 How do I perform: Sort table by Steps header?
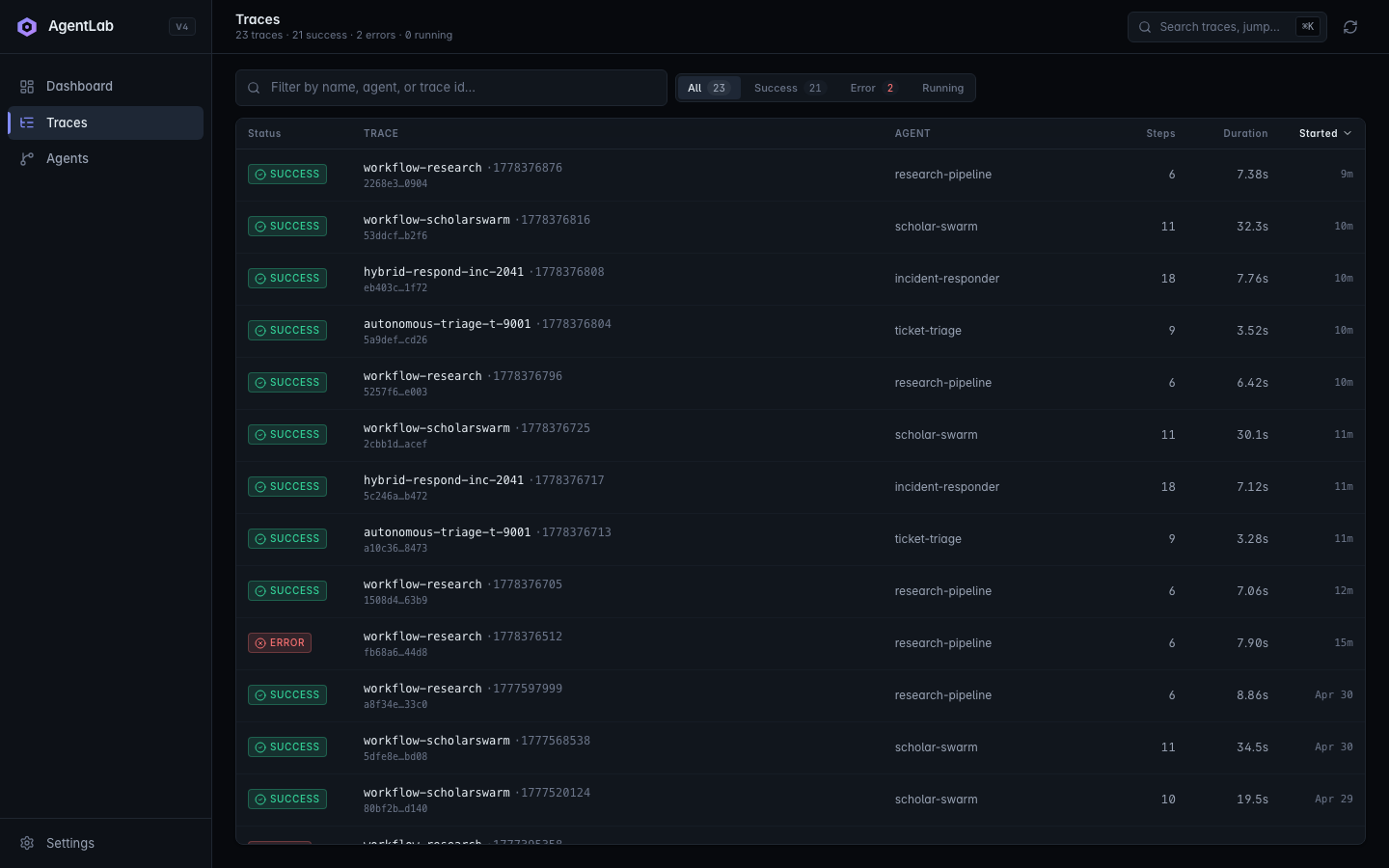(1160, 134)
